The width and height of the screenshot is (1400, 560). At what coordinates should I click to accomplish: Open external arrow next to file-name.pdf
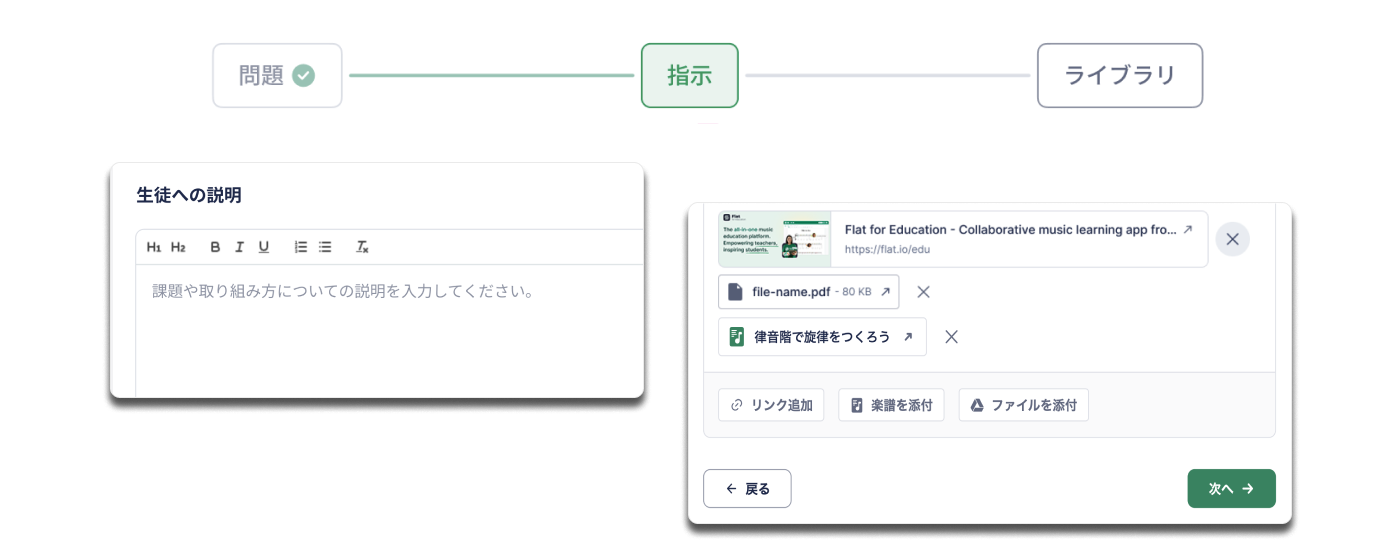(885, 292)
